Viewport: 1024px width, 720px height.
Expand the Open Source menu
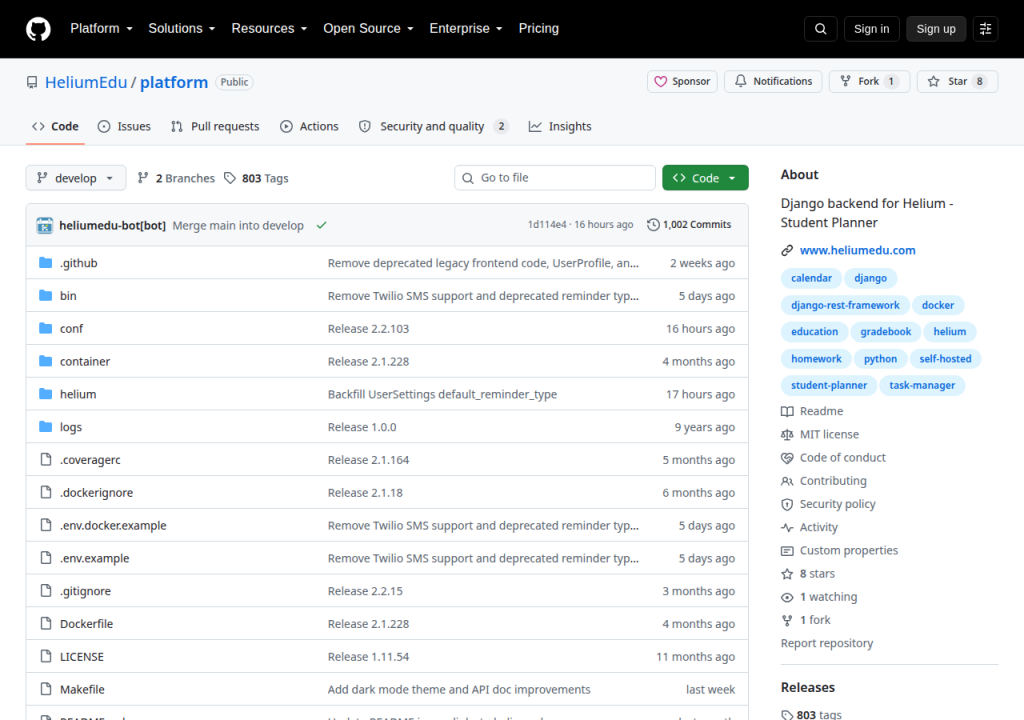pyautogui.click(x=368, y=29)
